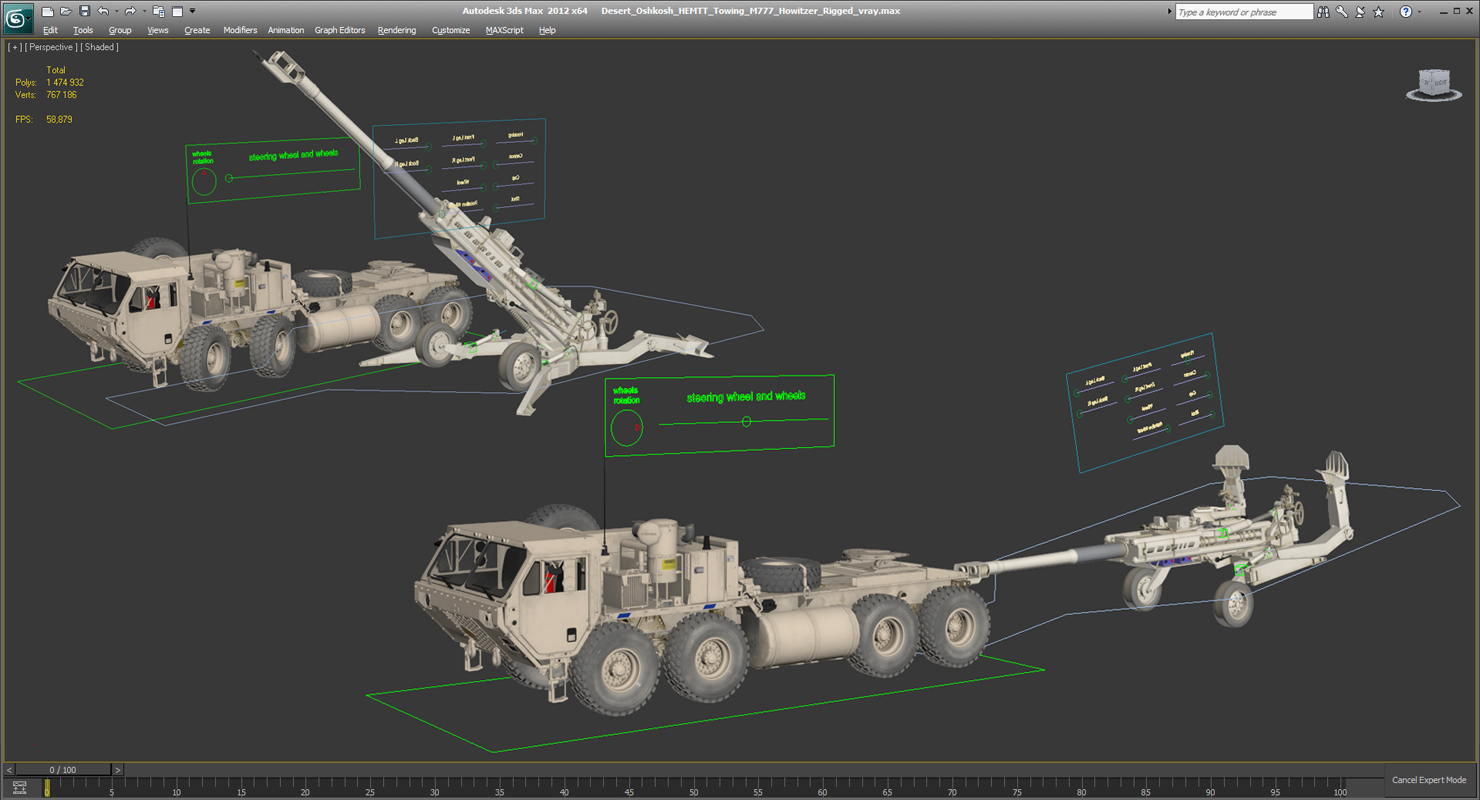
Task: Click the time slider showing 0 / 100
Action: pyautogui.click(x=62, y=770)
